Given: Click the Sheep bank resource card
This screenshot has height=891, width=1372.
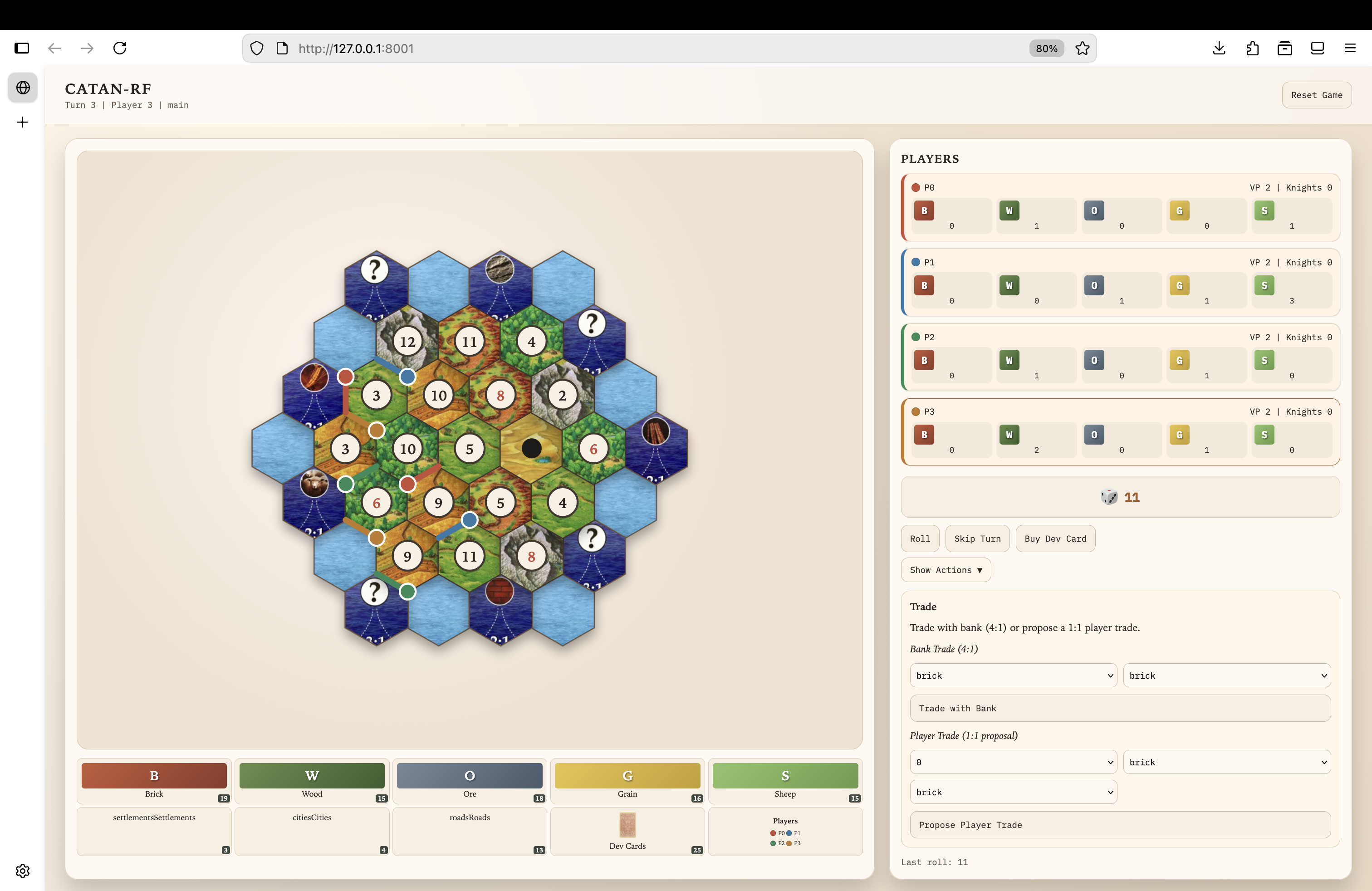Looking at the screenshot, I should click(785, 781).
